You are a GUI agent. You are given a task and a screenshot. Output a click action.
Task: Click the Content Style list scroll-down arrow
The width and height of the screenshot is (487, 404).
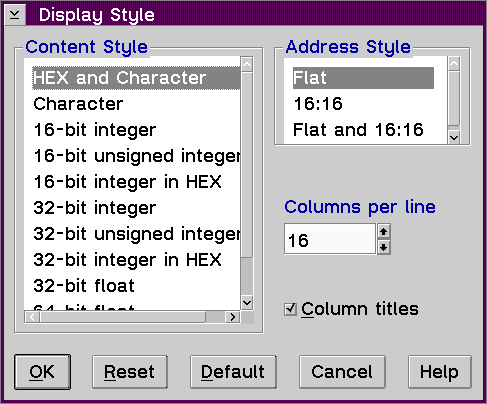point(247,303)
